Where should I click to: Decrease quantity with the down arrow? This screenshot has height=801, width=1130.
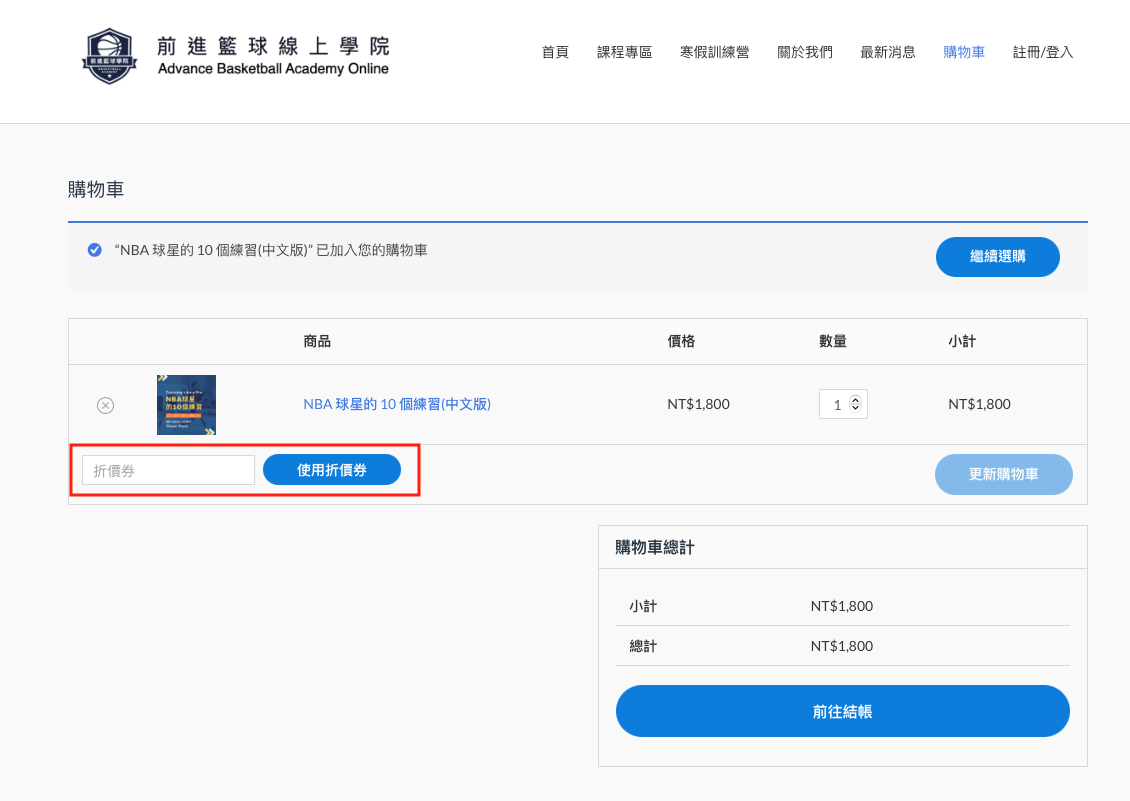(x=855, y=409)
